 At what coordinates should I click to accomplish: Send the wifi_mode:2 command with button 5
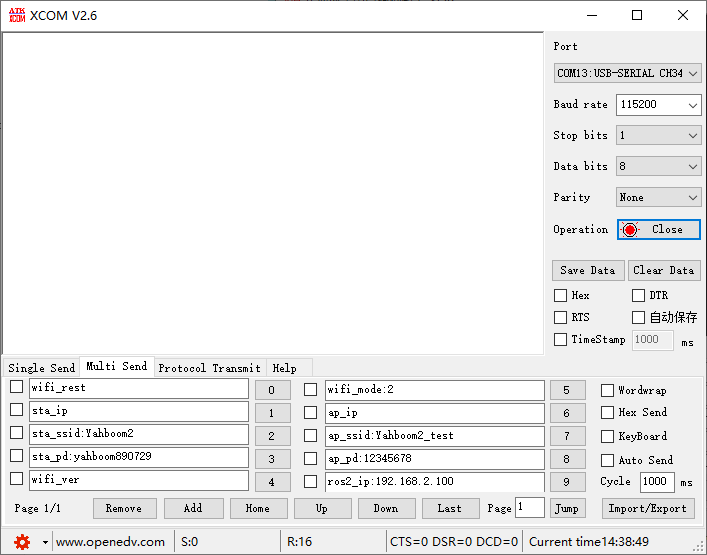567,390
